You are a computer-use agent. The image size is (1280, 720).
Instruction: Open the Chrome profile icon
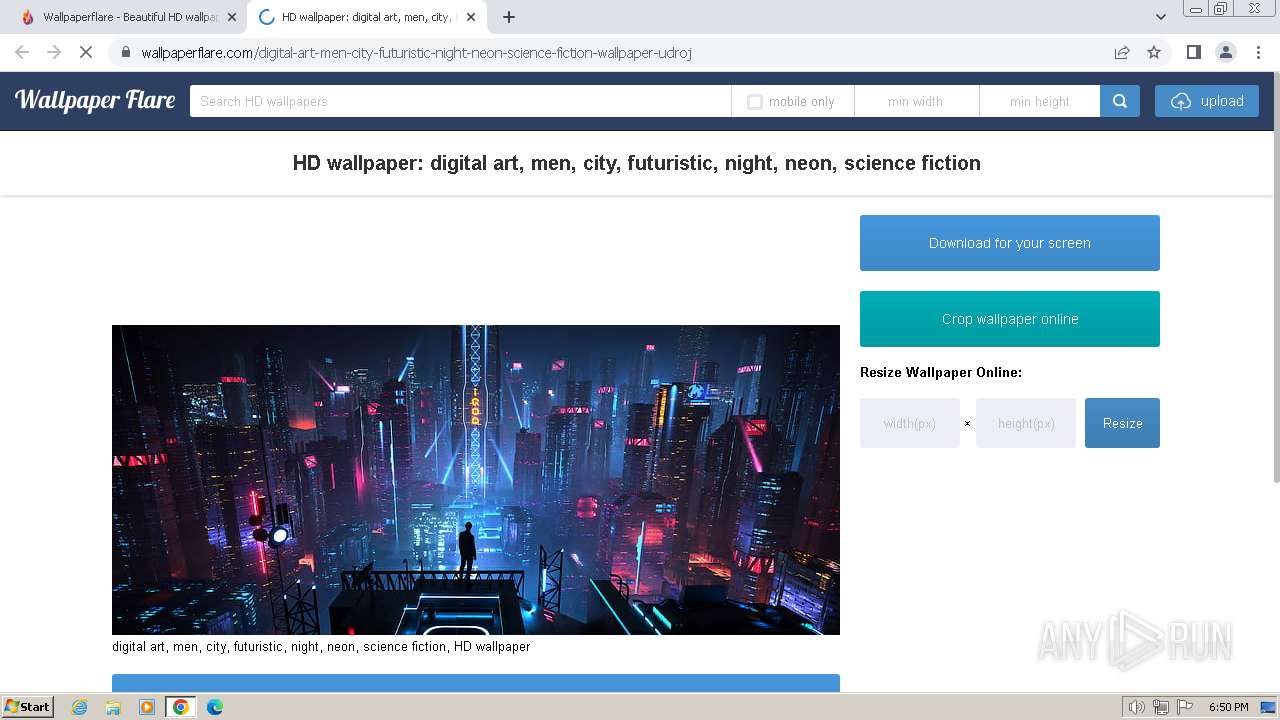pyautogui.click(x=1225, y=52)
